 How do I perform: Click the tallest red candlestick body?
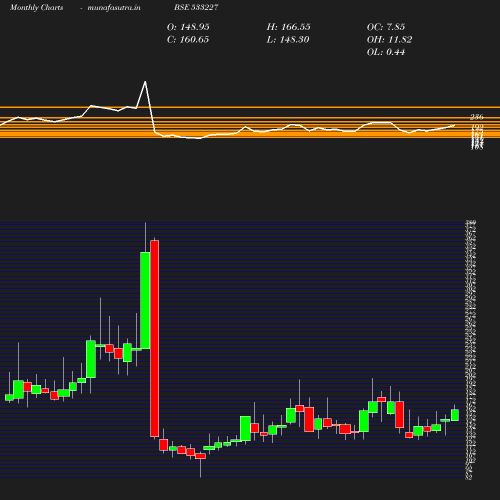tap(154, 338)
